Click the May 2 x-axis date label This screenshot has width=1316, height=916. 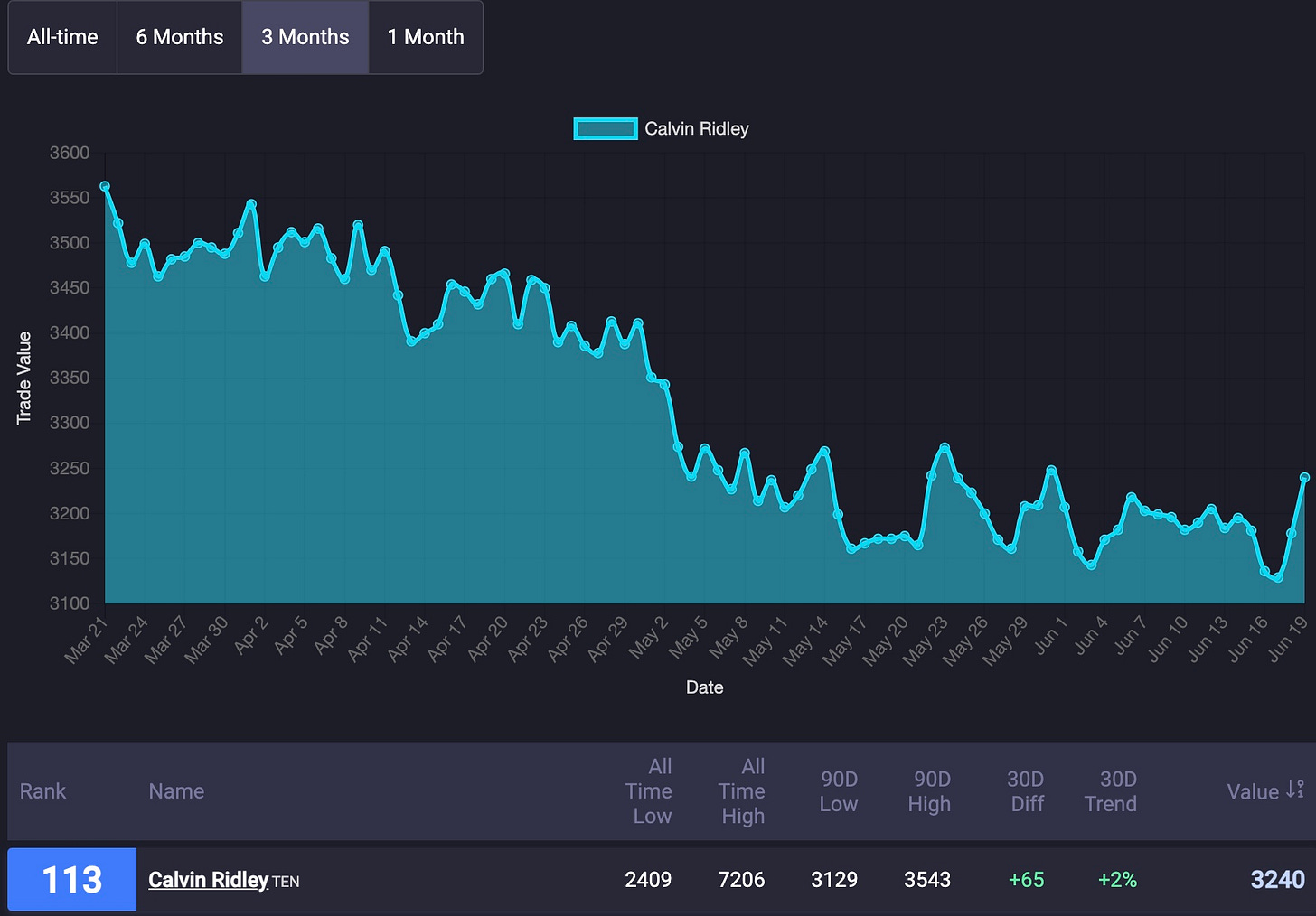pyautogui.click(x=649, y=636)
